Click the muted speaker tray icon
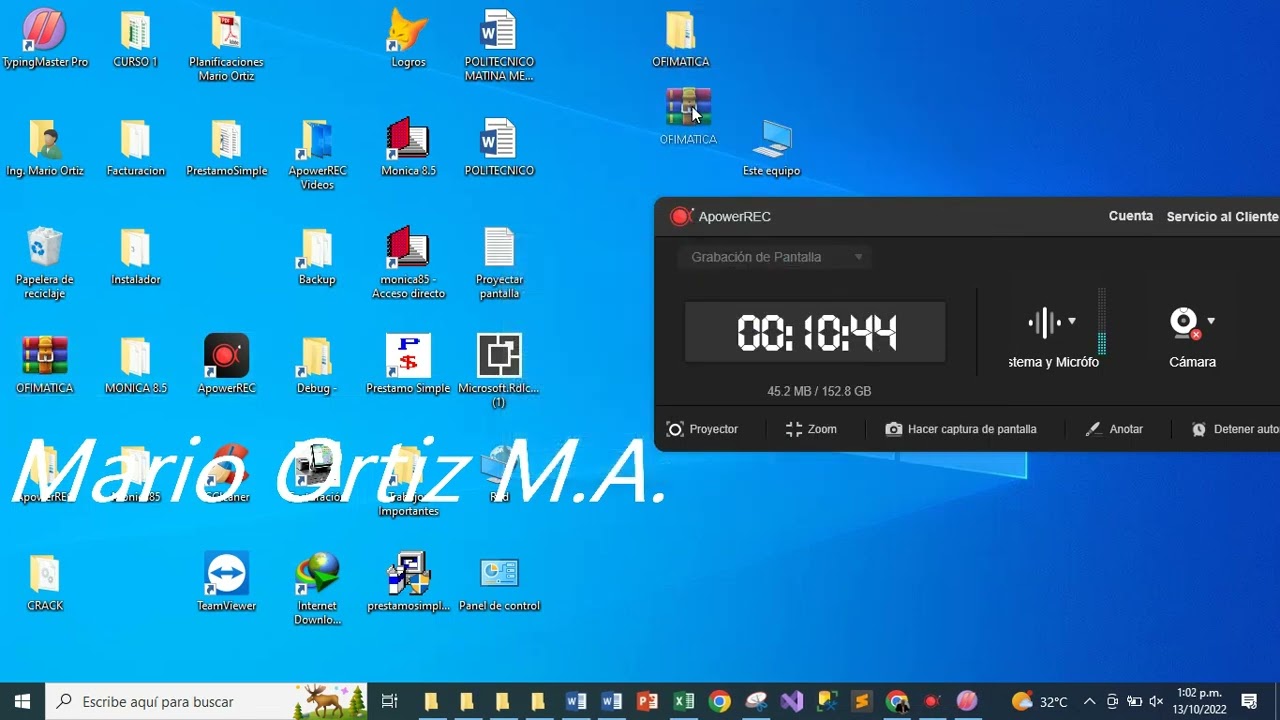 tap(1157, 701)
